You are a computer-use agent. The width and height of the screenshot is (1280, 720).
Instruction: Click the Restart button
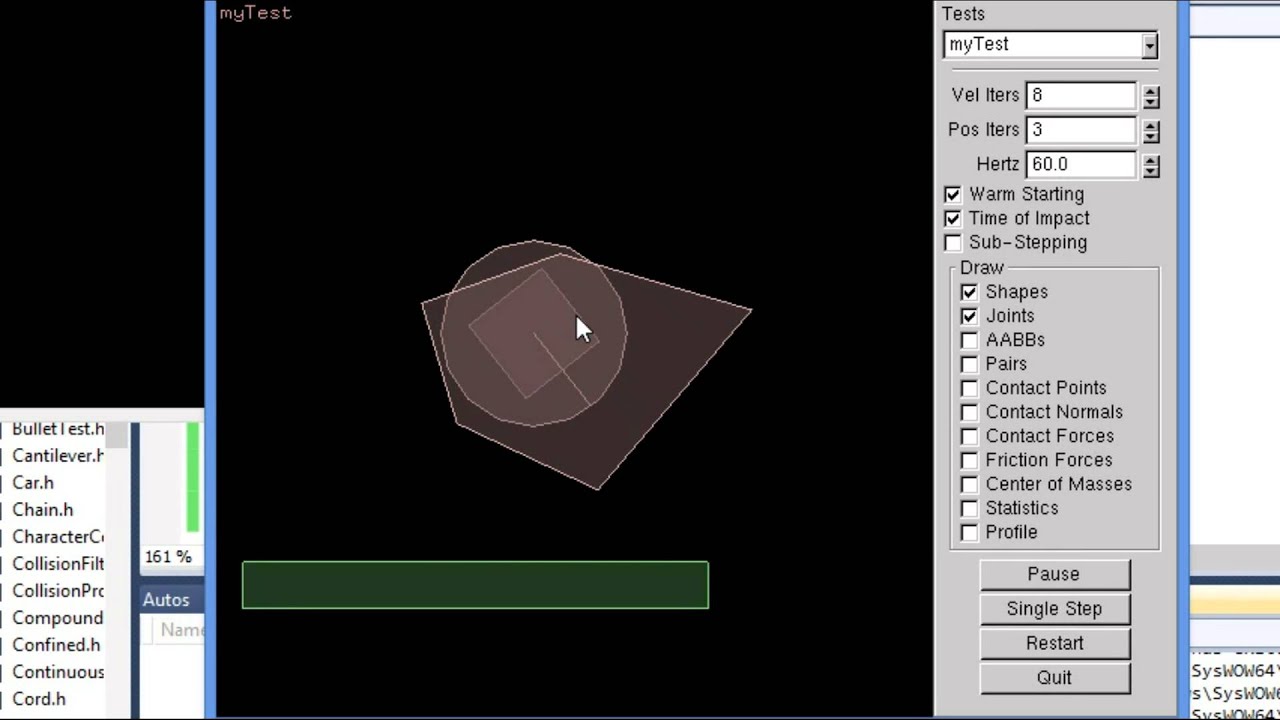1054,643
